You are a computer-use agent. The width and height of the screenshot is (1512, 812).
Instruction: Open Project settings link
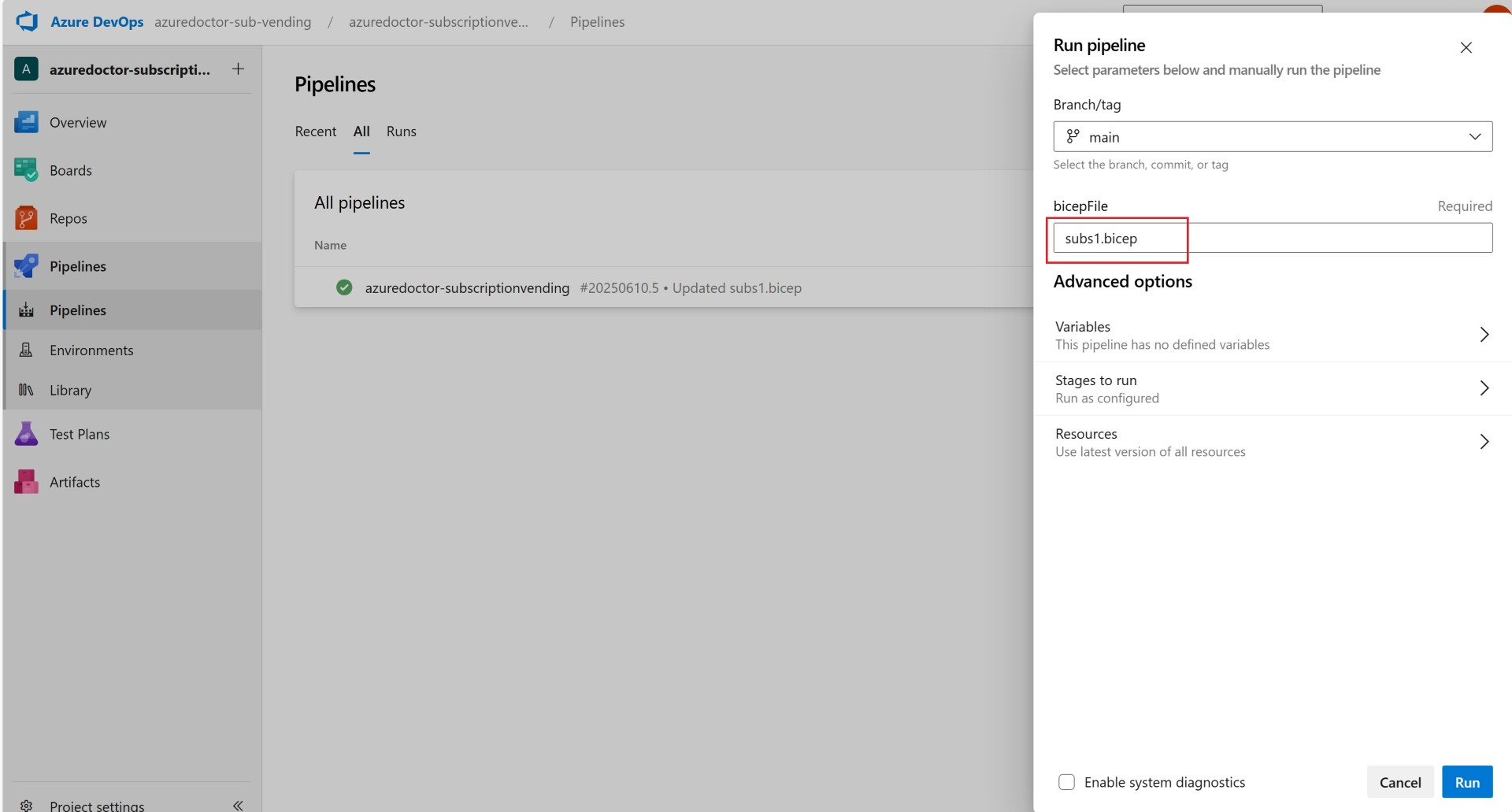pyautogui.click(x=97, y=806)
